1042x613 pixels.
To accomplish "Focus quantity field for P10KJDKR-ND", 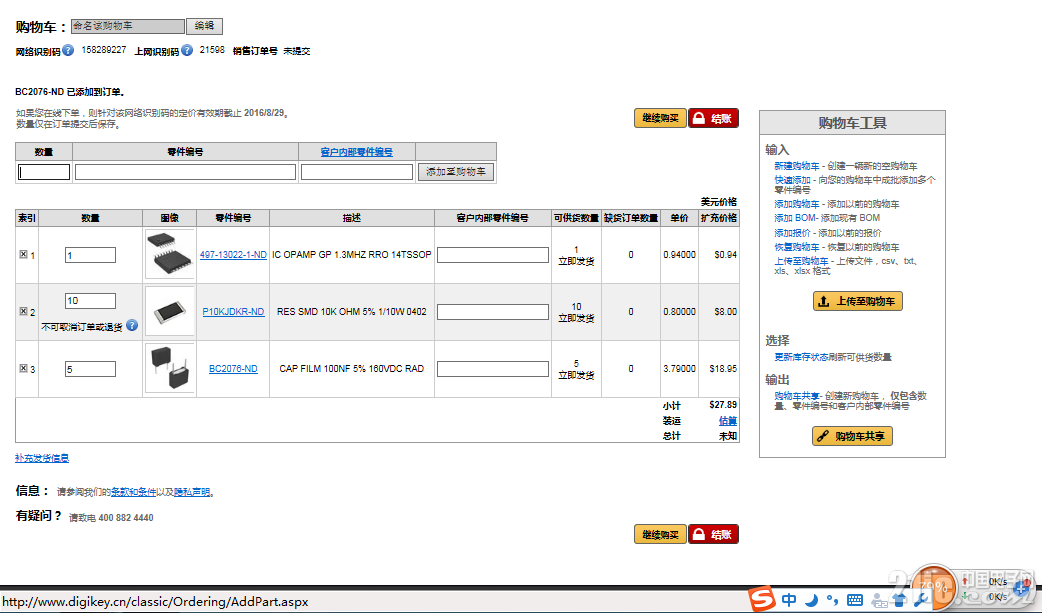I will (90, 301).
